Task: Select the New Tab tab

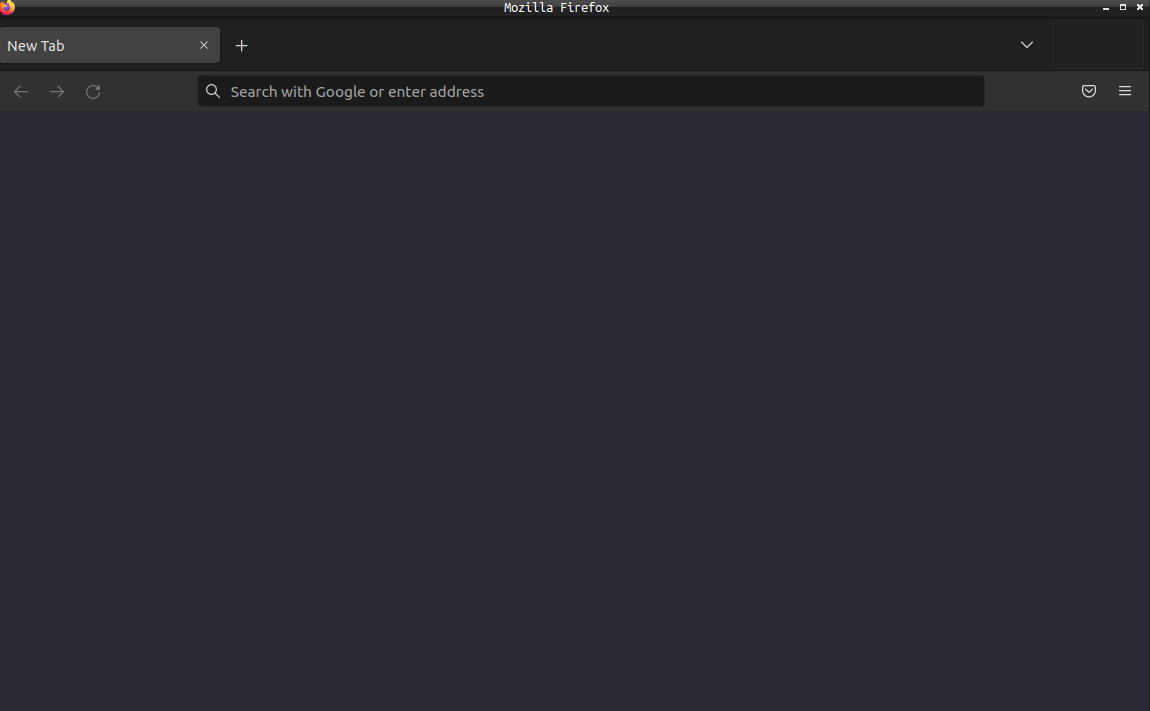Action: click(110, 45)
